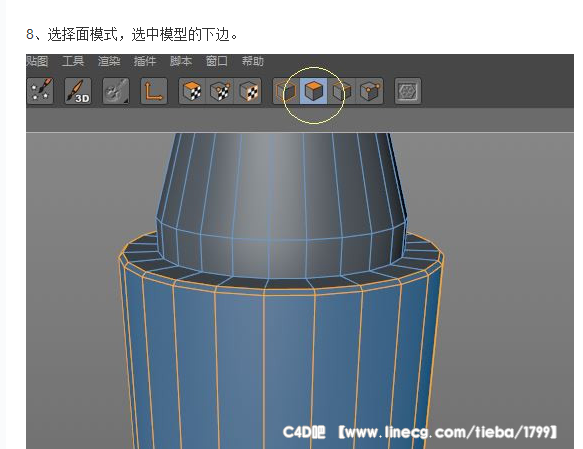Open the 插件 menu
Image resolution: width=583 pixels, height=449 pixels.
[145, 61]
